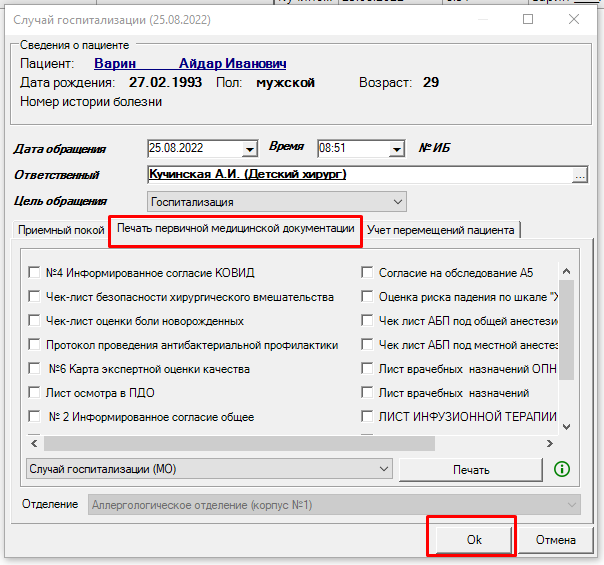
Task: Click the Отмена button
Action: (x=555, y=539)
